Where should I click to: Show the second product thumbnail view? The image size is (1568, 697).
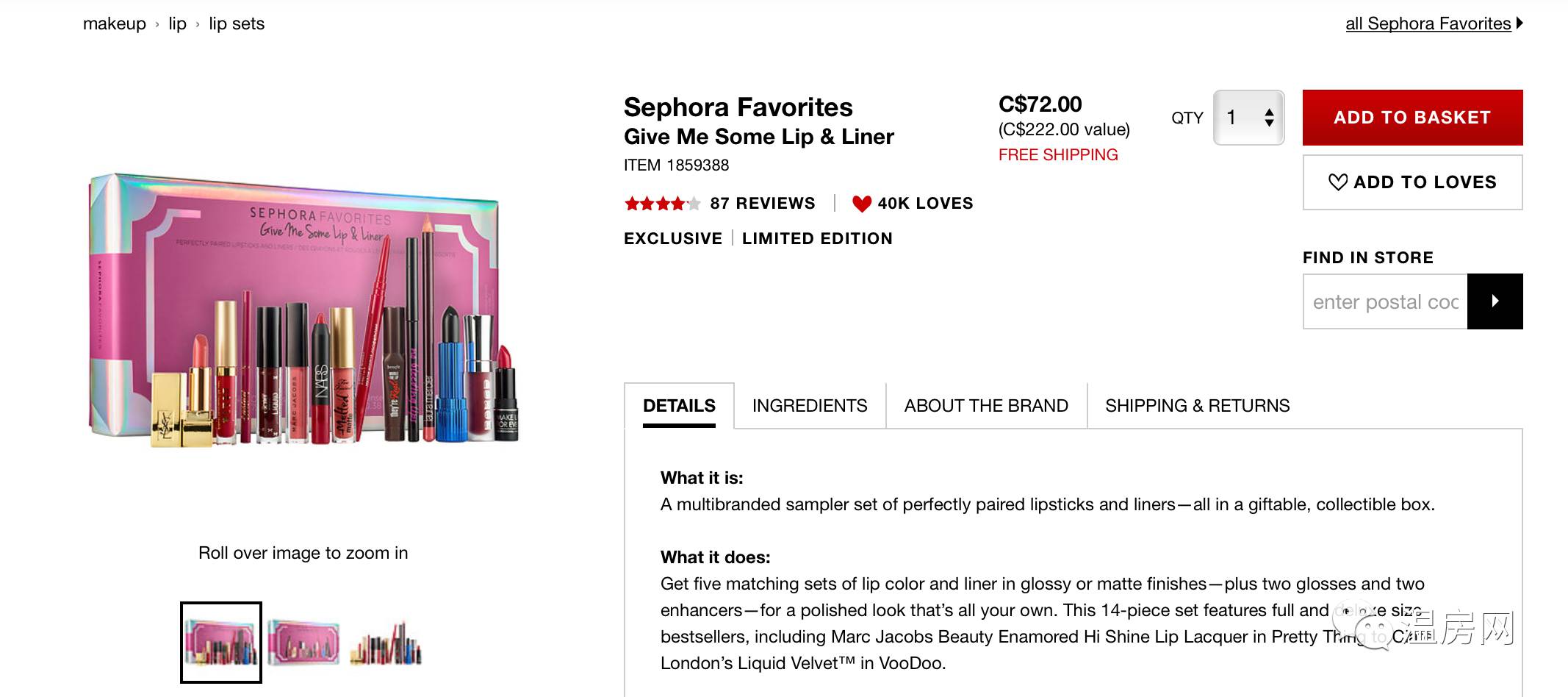click(x=303, y=643)
